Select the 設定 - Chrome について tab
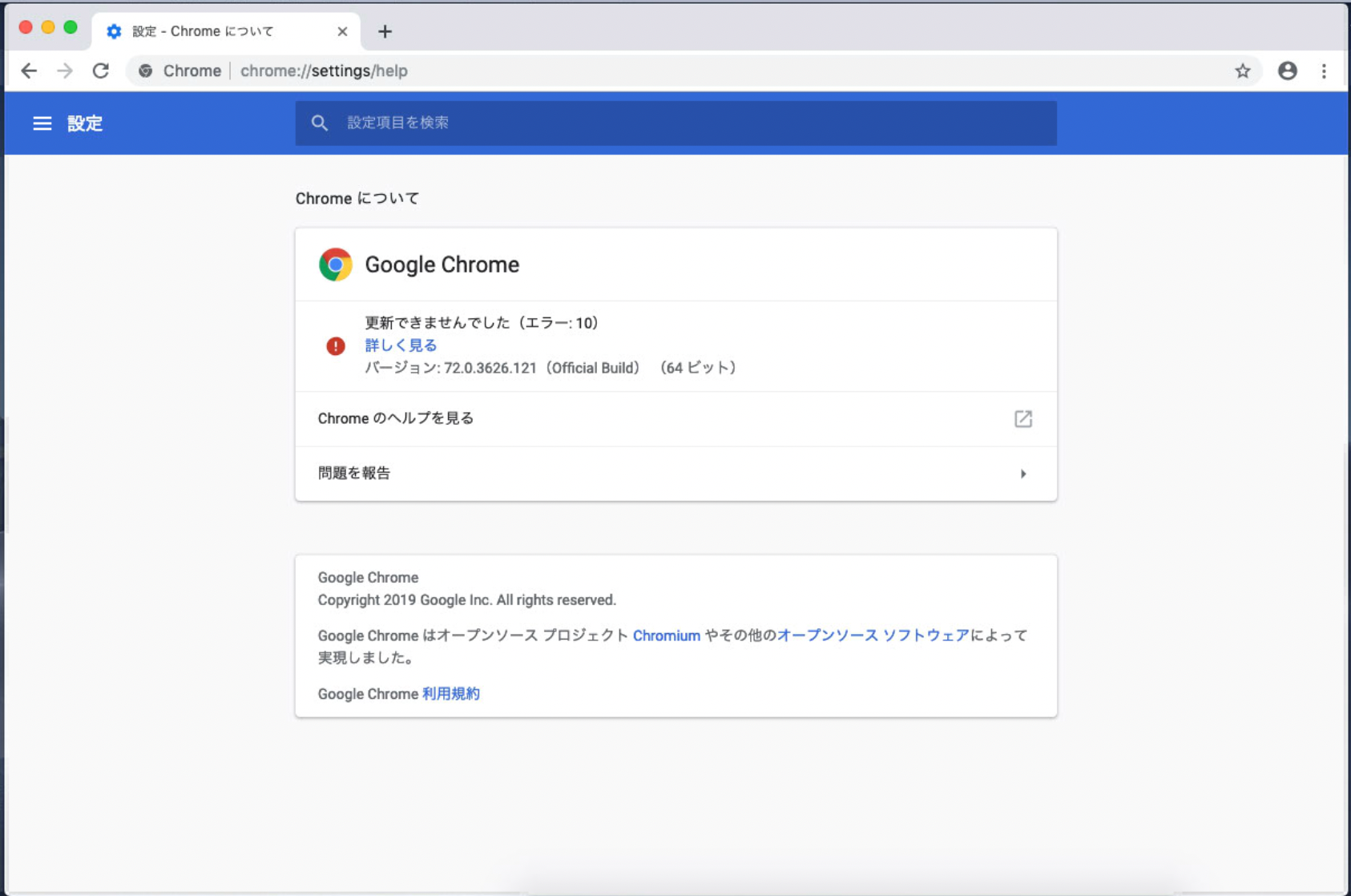Viewport: 1351px width, 896px height. 226,31
